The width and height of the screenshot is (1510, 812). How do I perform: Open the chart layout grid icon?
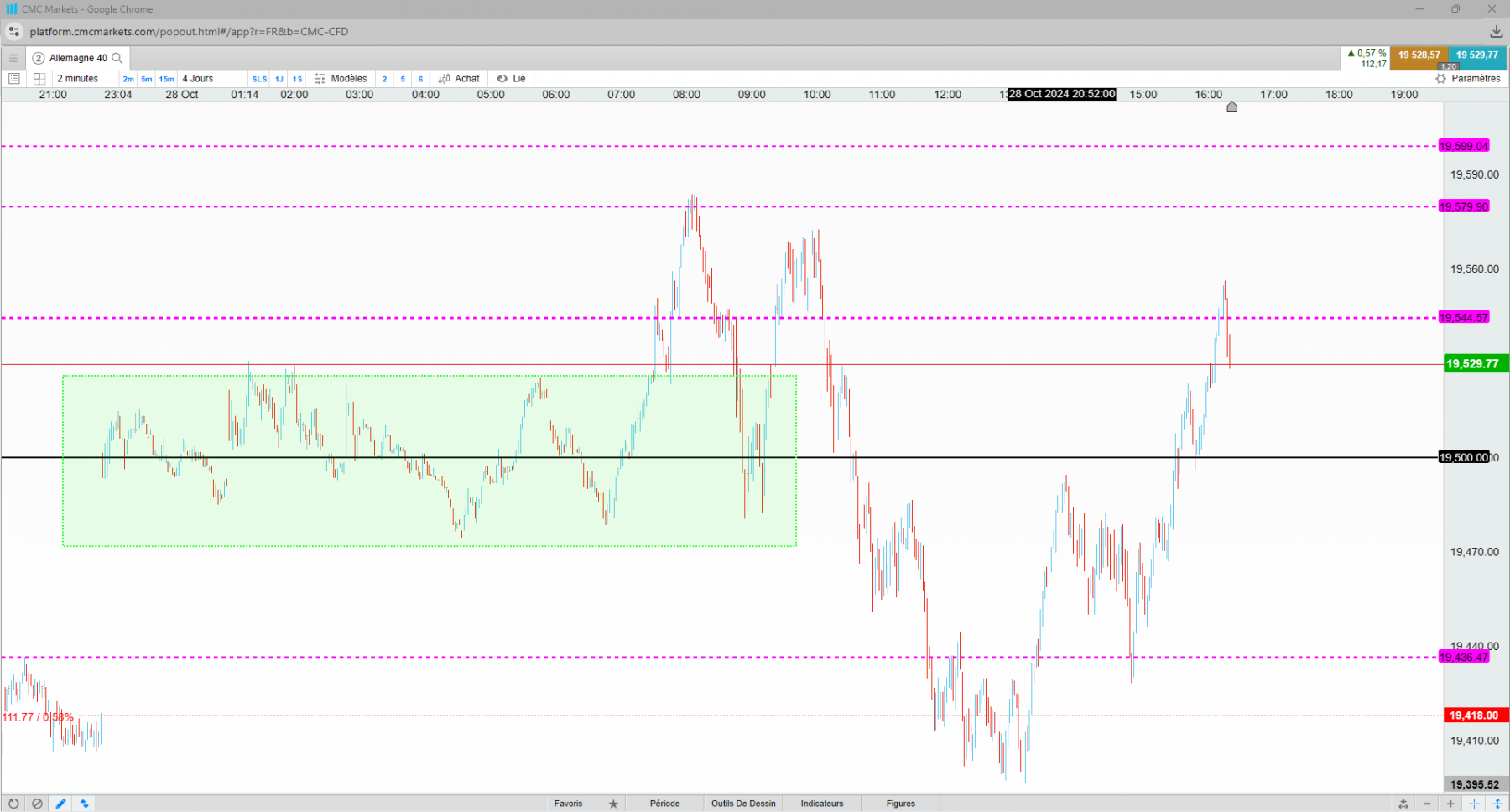39,79
